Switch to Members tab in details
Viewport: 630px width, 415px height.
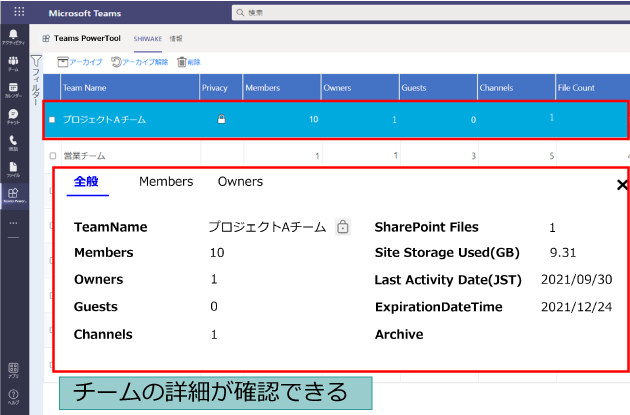pos(166,182)
